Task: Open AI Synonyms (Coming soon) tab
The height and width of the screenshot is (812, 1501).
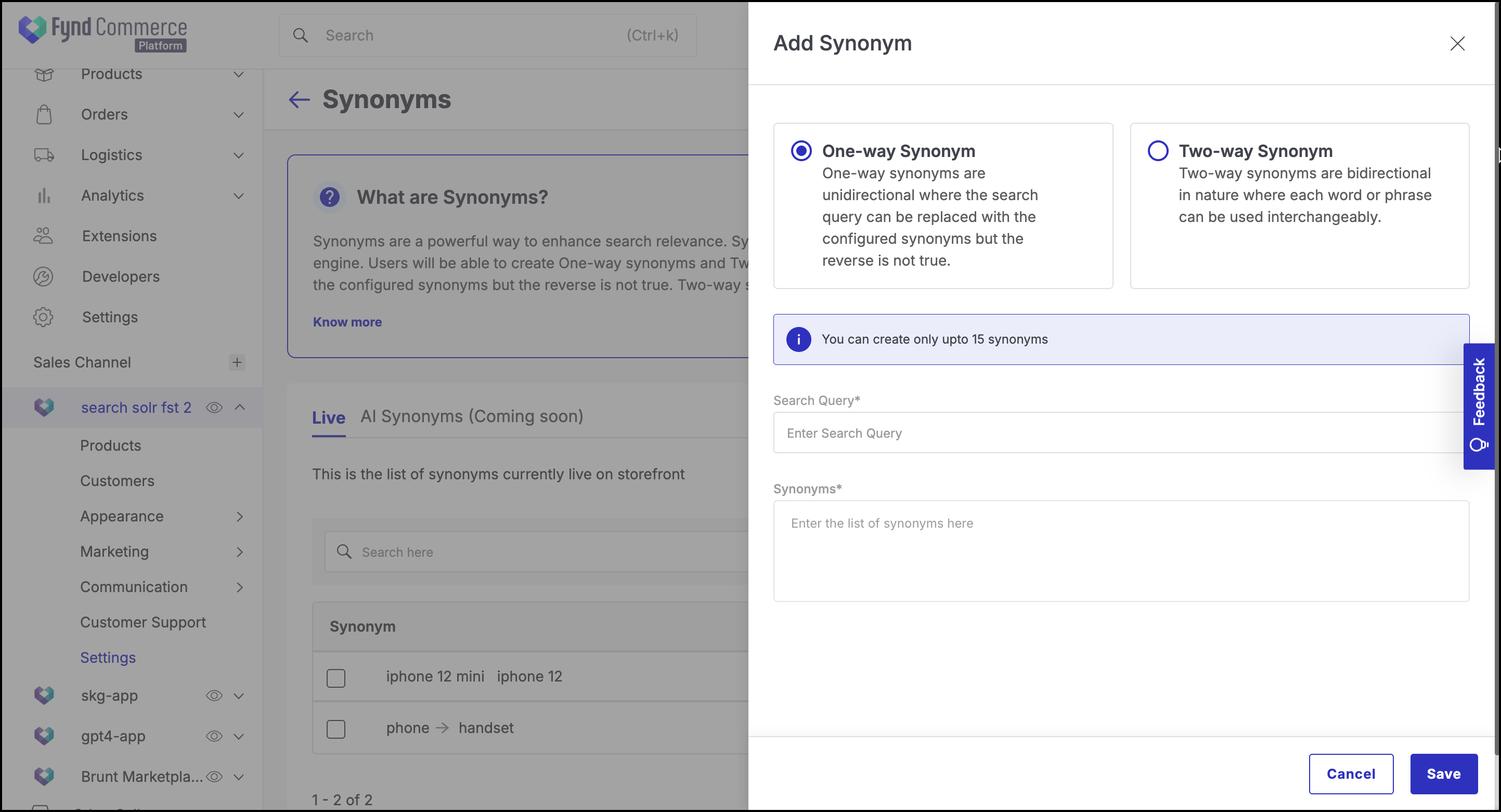Action: click(472, 416)
